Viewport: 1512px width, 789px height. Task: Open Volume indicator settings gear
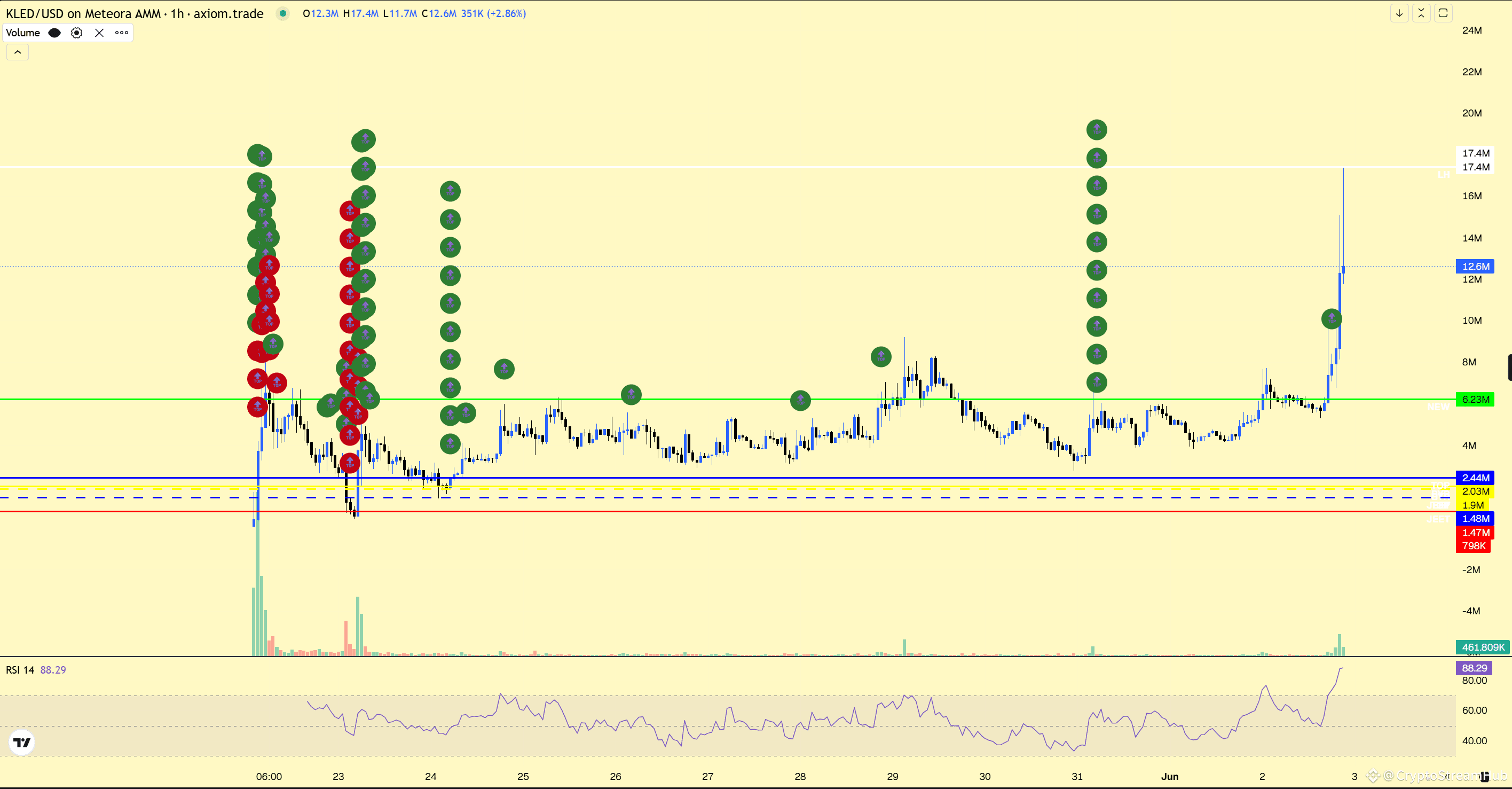pos(76,33)
